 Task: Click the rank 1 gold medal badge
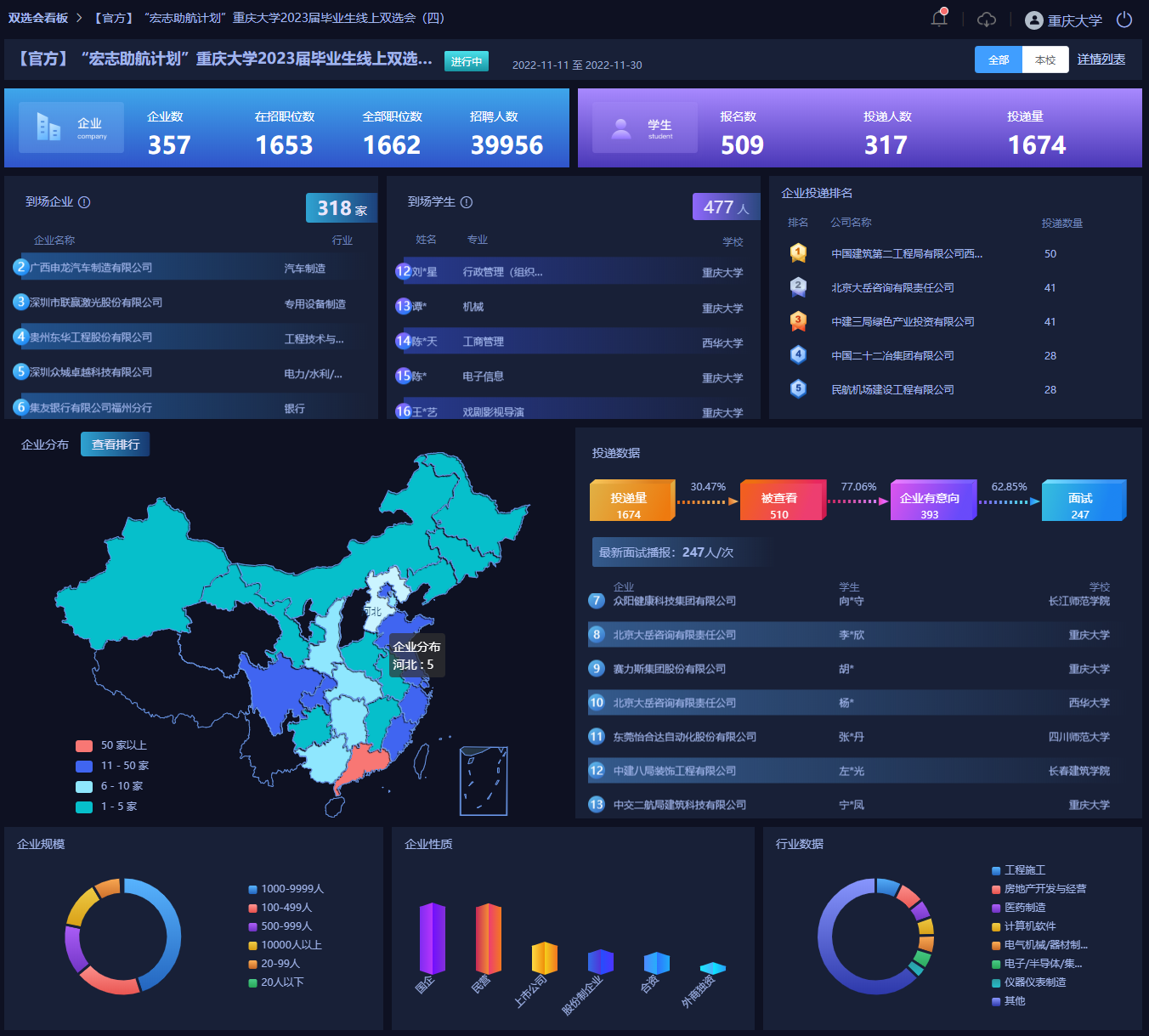pyautogui.click(x=798, y=252)
